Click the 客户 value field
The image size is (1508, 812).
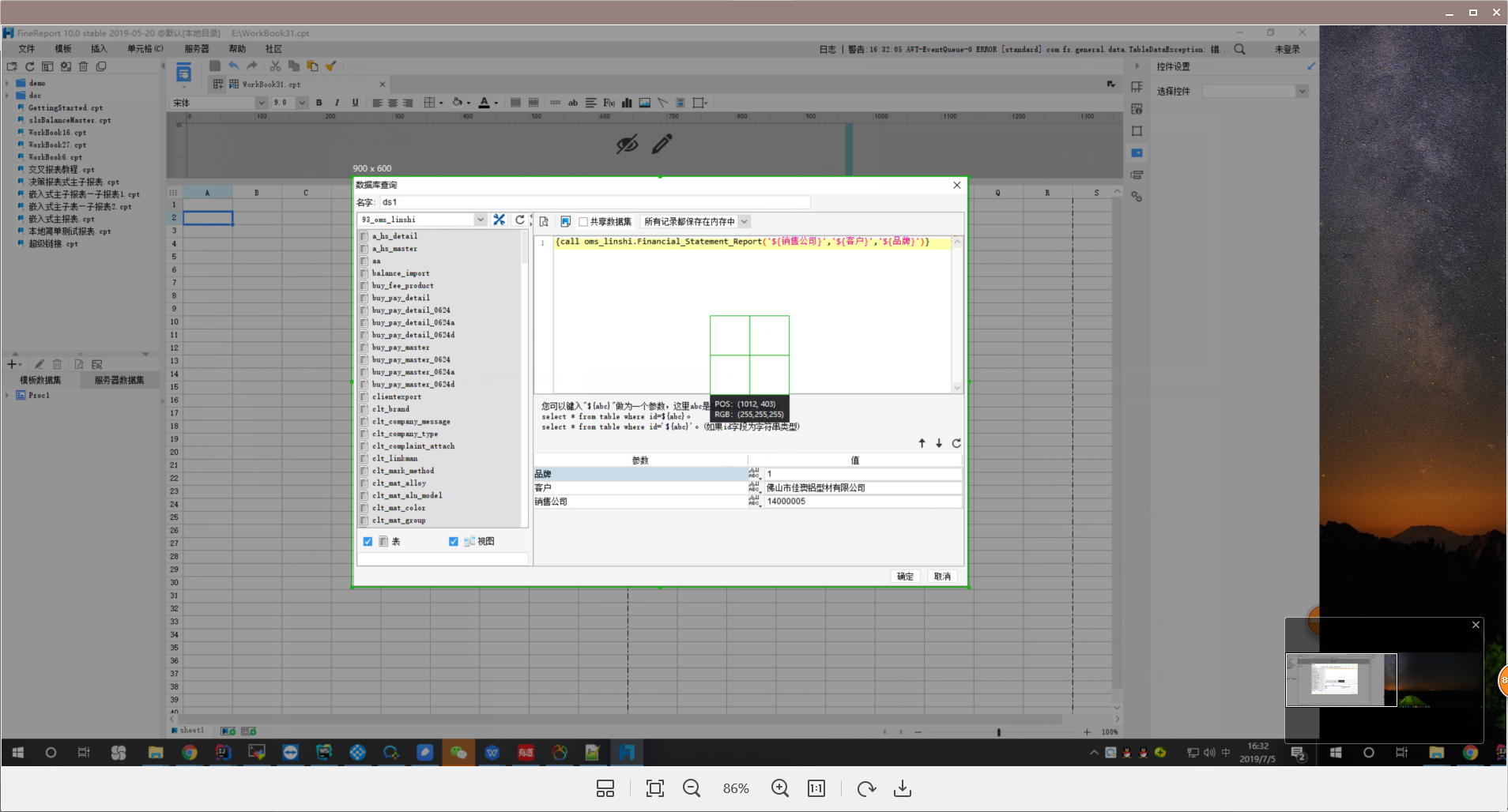(x=862, y=487)
